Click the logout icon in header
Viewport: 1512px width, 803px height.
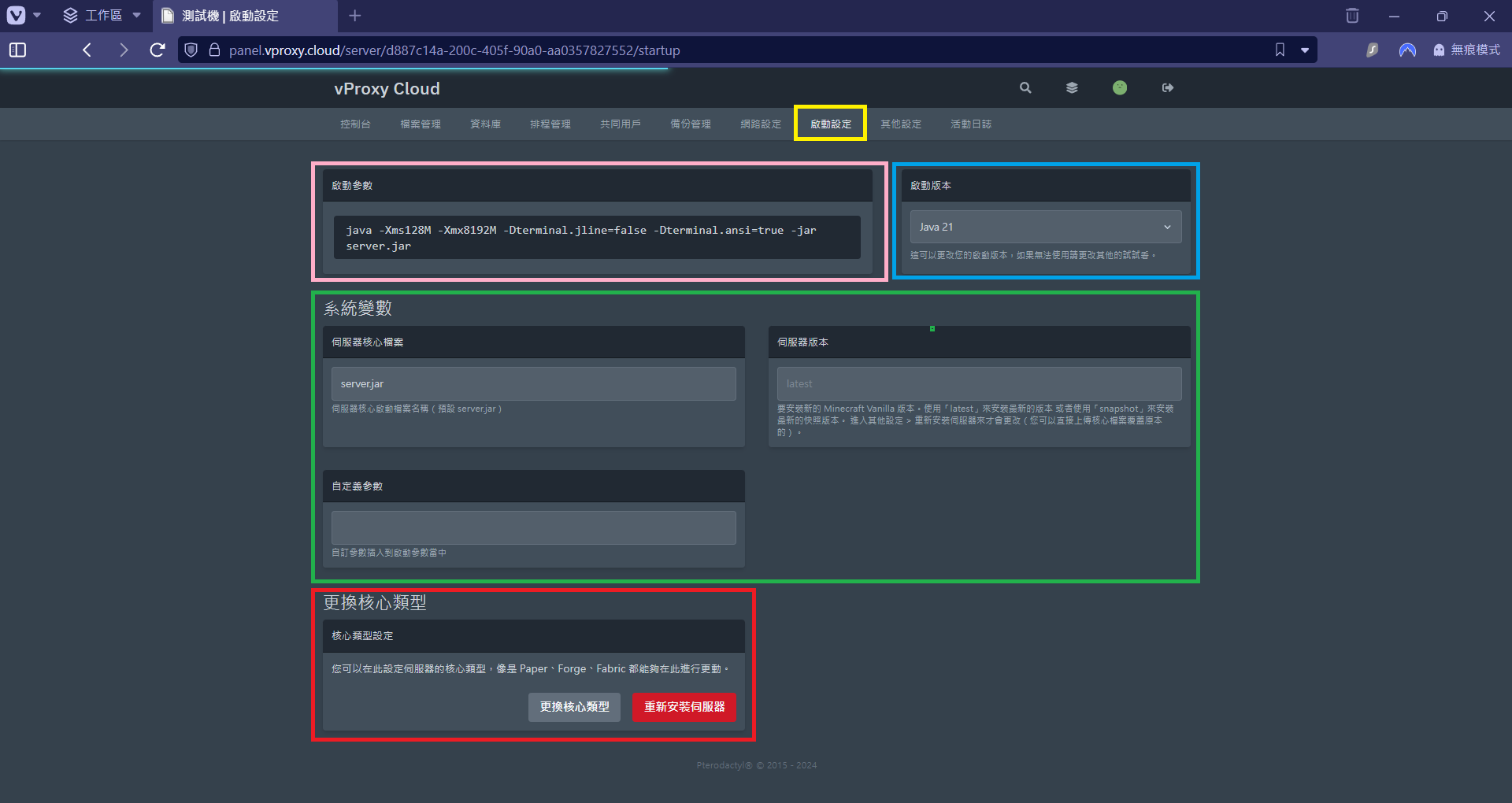coord(1167,88)
